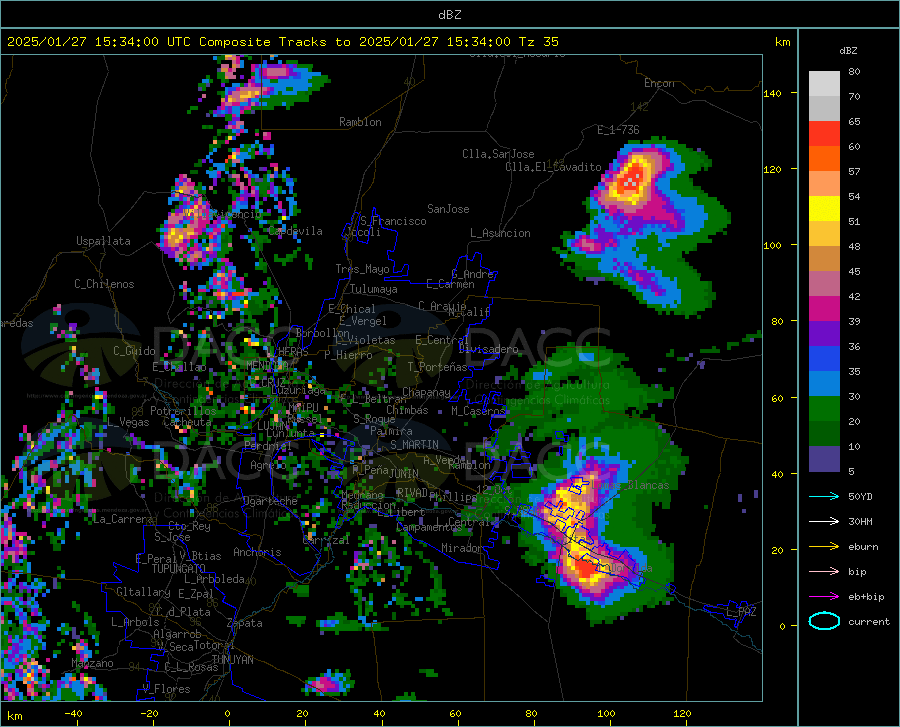
Task: Click the L_PAZ label at the right edge
Action: coord(741,612)
